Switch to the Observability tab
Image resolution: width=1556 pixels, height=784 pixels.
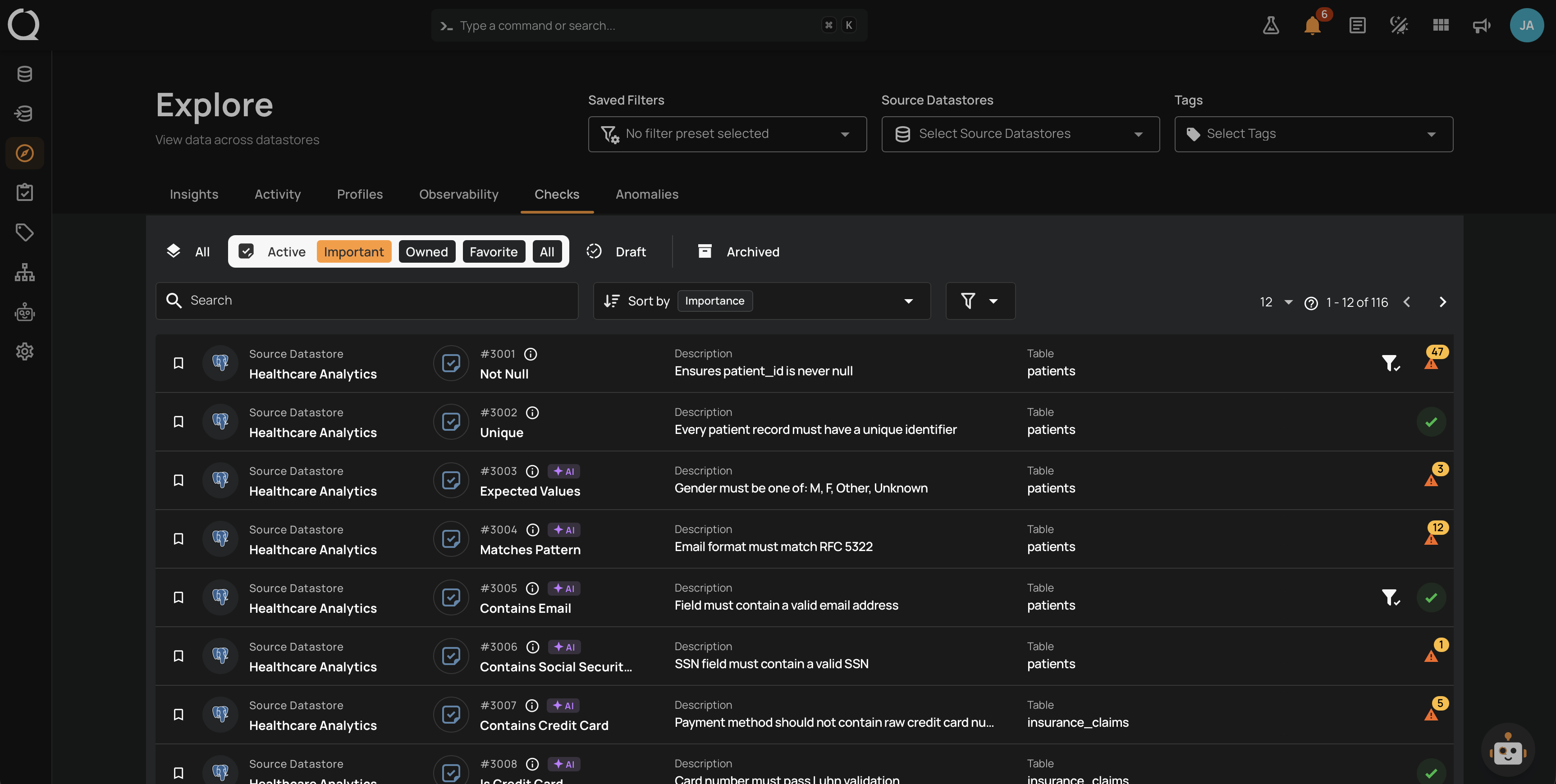pyautogui.click(x=458, y=195)
